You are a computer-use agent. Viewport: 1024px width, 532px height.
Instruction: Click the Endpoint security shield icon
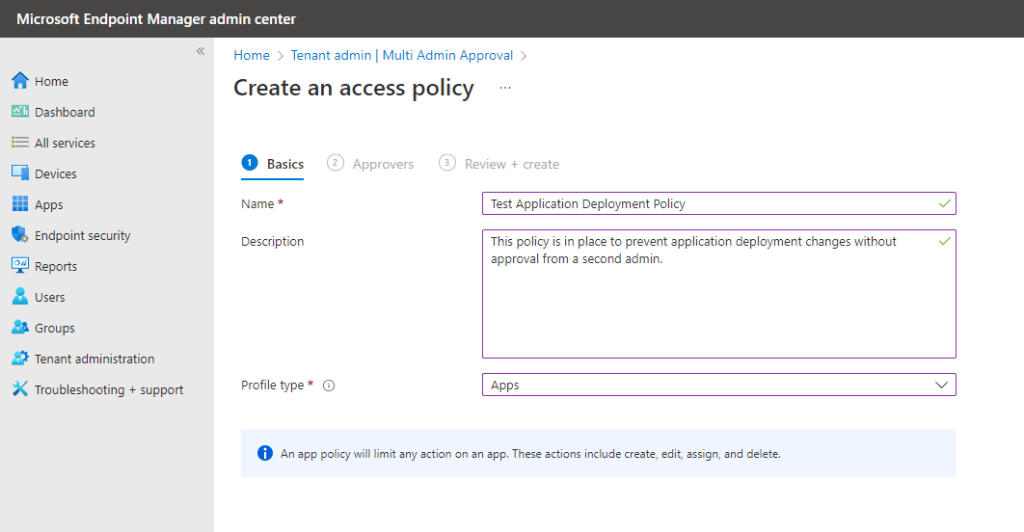click(19, 236)
